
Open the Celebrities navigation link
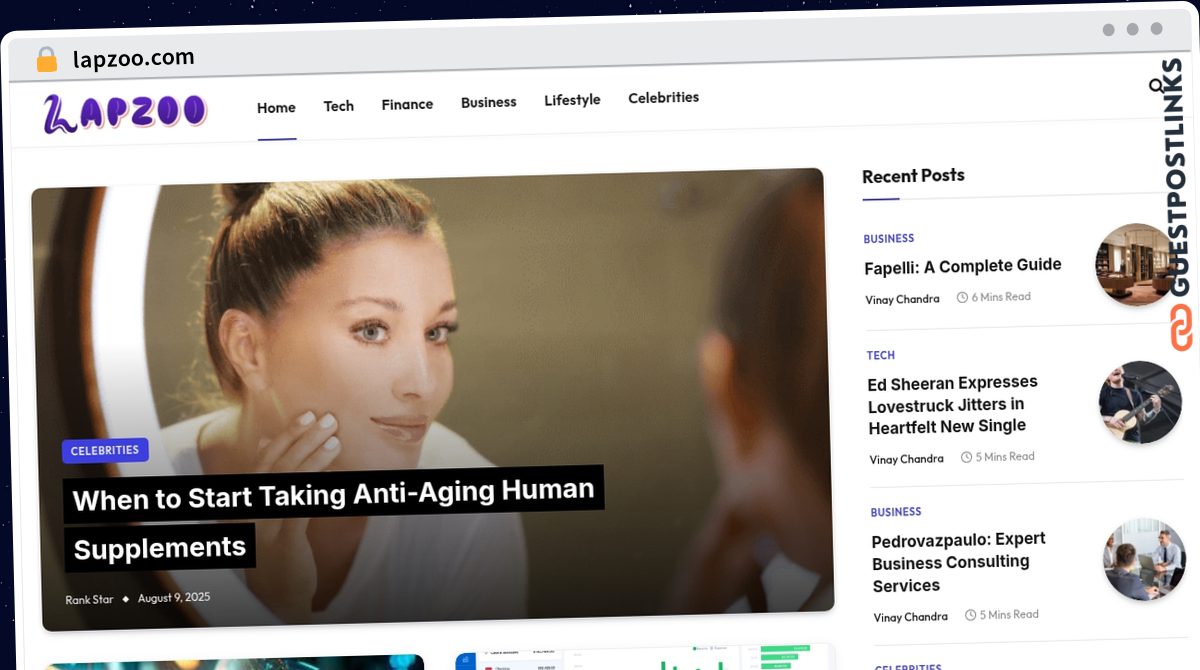[663, 98]
